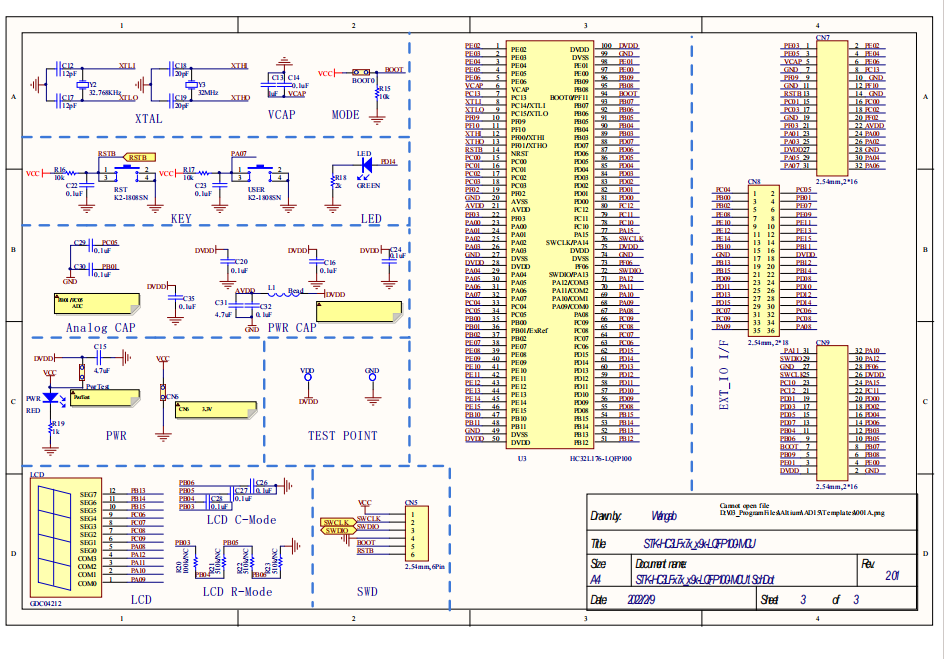The height and width of the screenshot is (659, 944).
Task: Click the "LCD C-Mode" label
Action: 241,520
